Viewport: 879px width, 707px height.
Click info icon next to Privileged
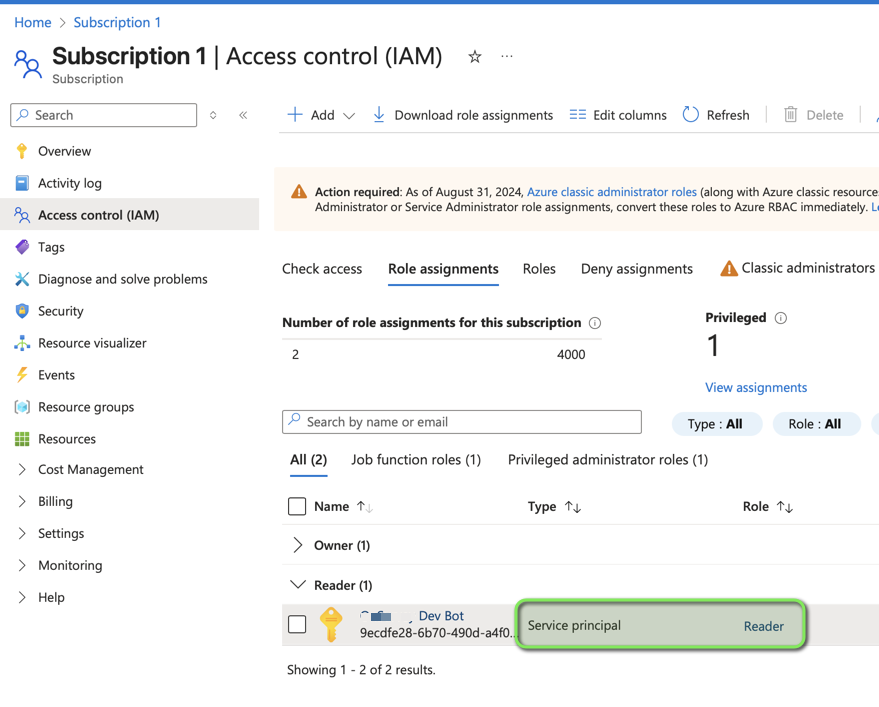[x=781, y=318]
